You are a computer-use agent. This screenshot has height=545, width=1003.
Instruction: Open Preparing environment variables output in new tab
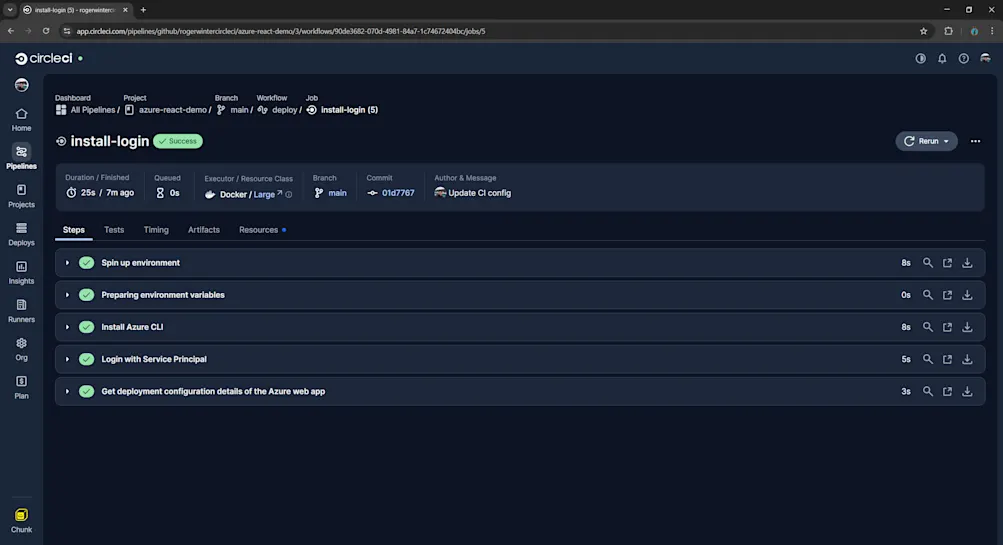947,295
